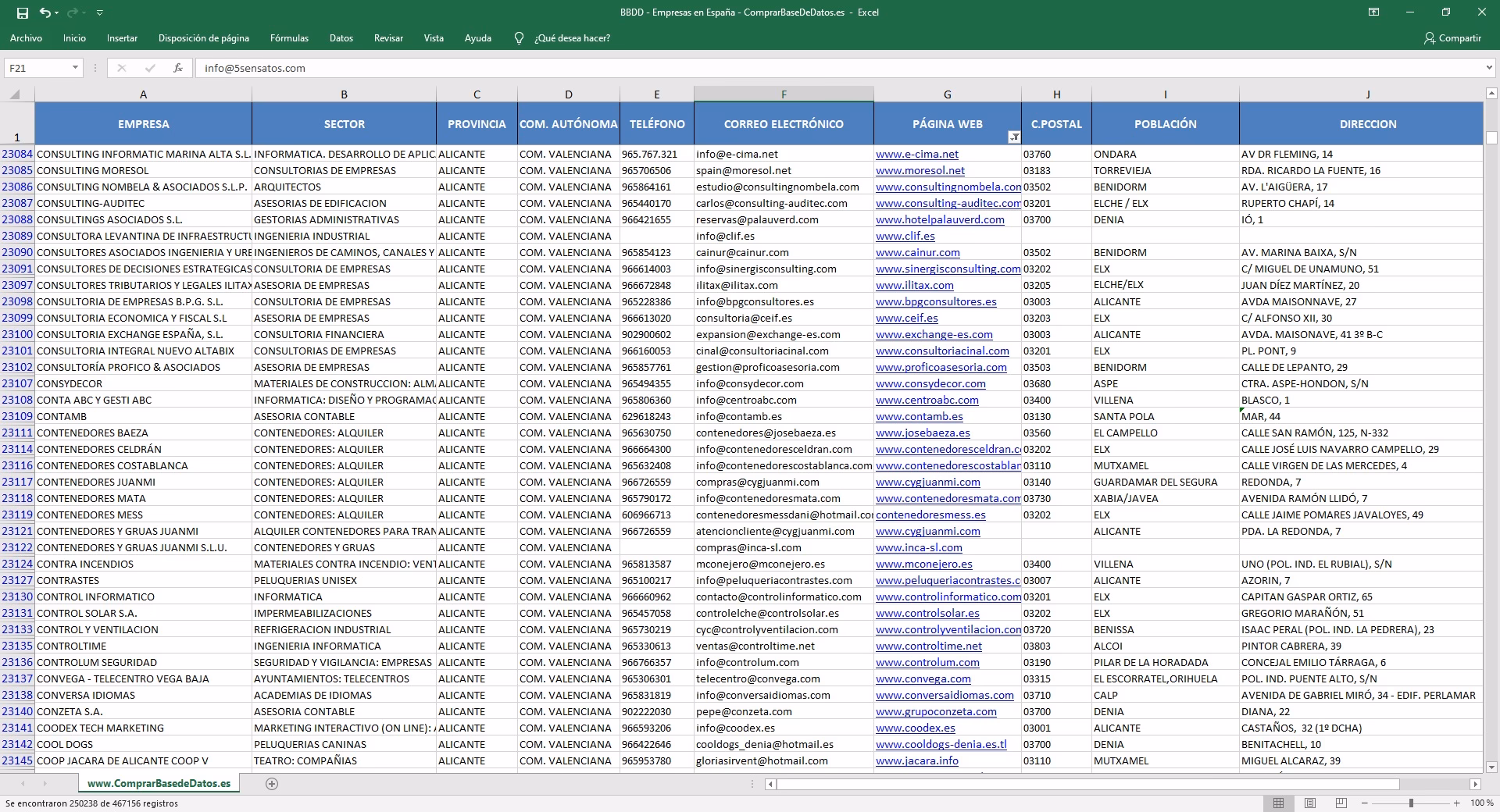Image resolution: width=1500 pixels, height=812 pixels.
Task: Open the Fórmulas ribbon tab
Action: coord(289,38)
